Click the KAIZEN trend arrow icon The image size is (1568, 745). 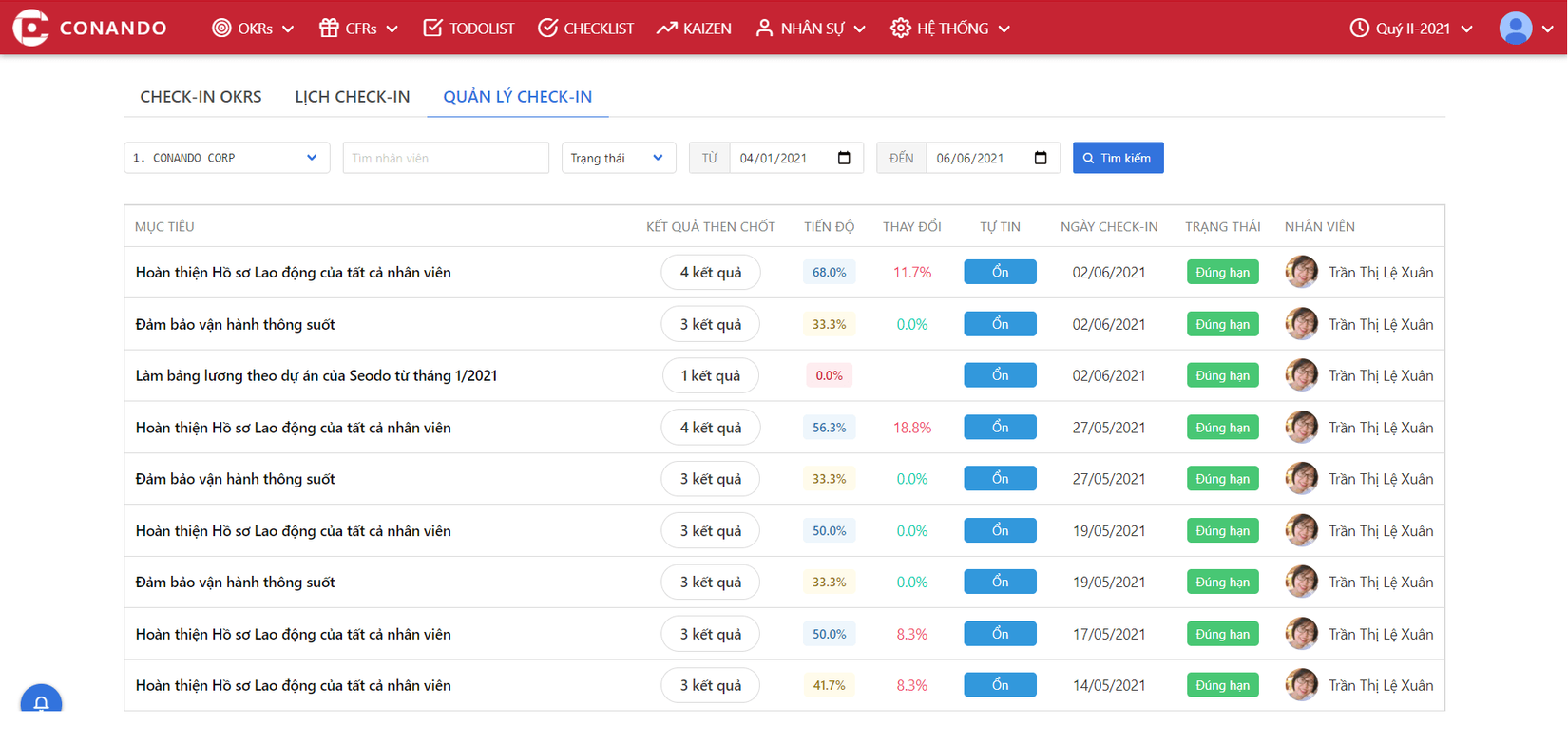[x=666, y=29]
